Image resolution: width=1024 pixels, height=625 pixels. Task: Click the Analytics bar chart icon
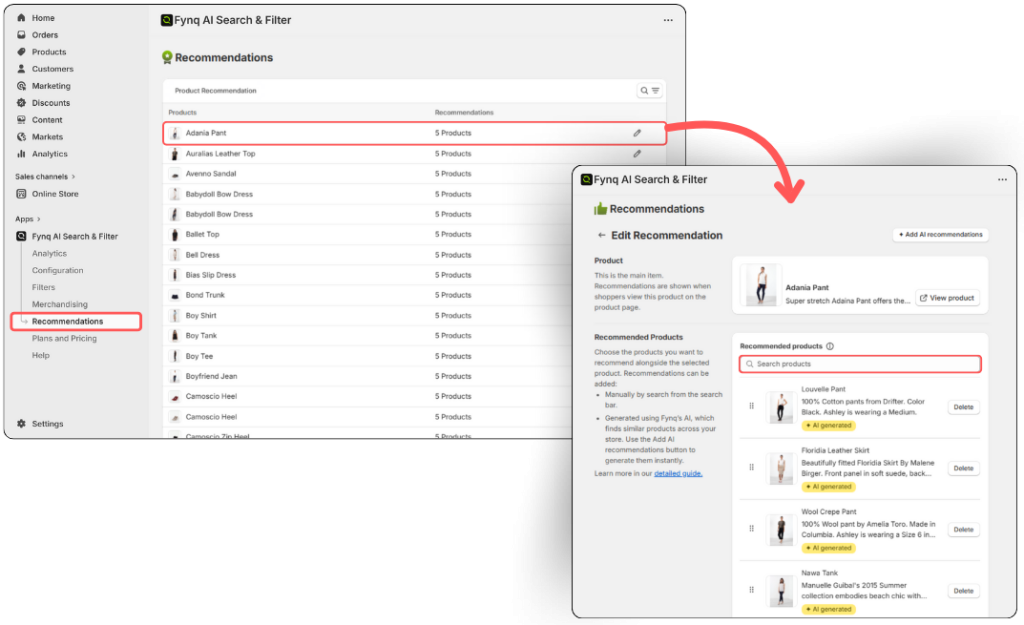tap(21, 154)
